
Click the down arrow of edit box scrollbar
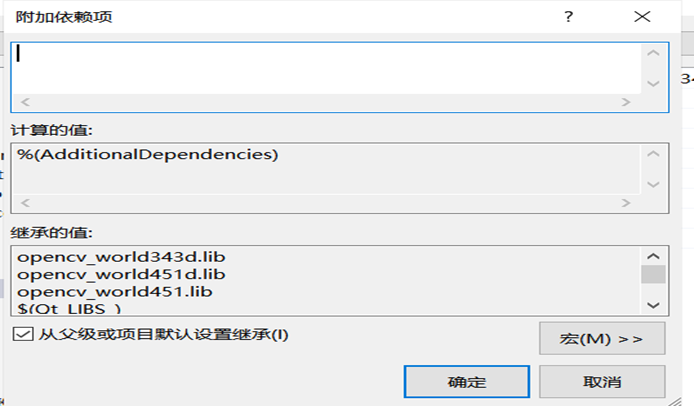(653, 83)
